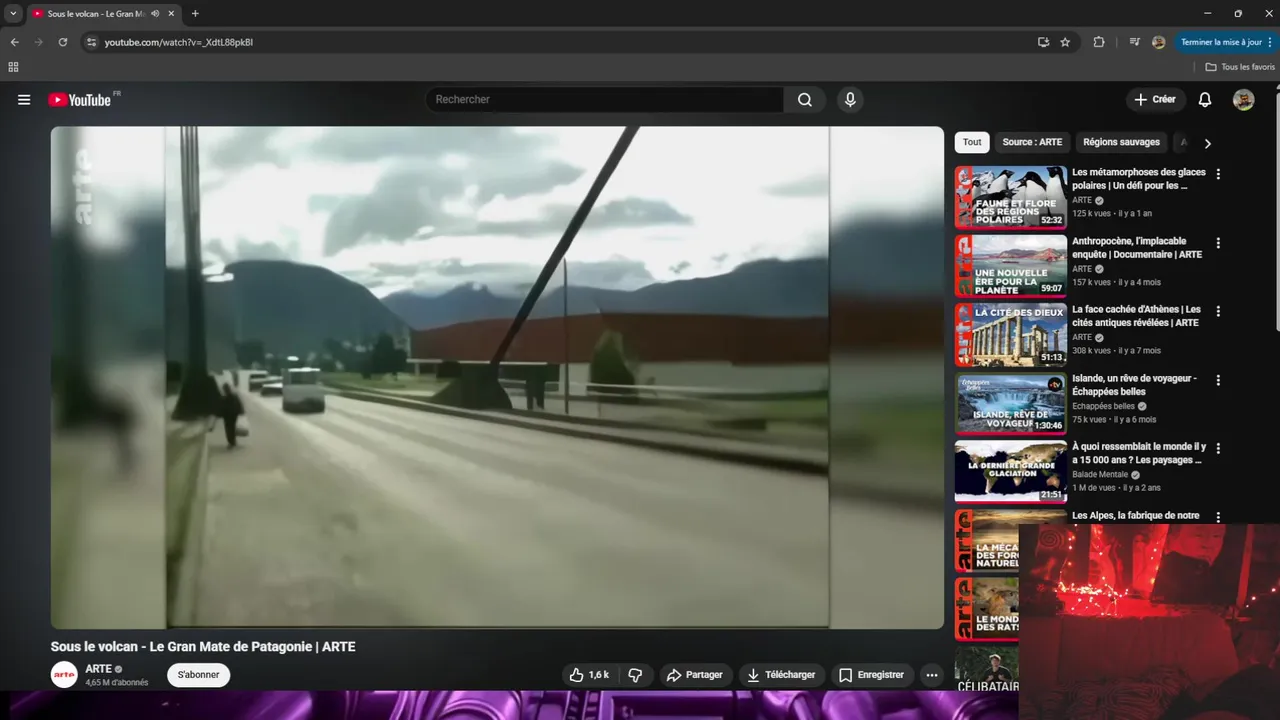Click the browser address bar URL
Screen dimensions: 1280x720
tap(179, 42)
